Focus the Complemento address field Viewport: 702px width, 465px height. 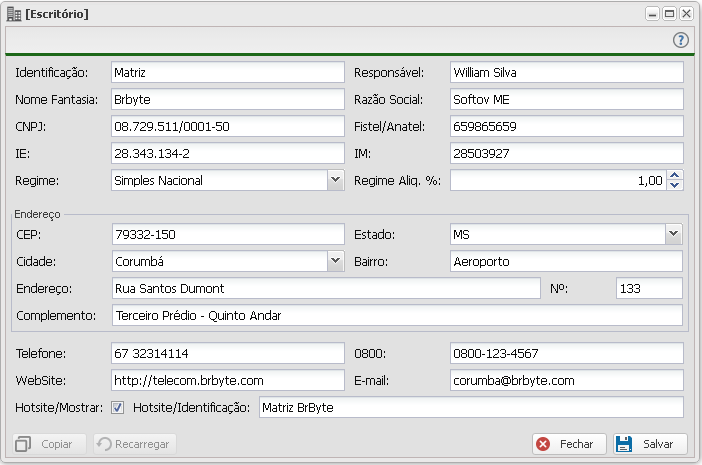point(396,316)
